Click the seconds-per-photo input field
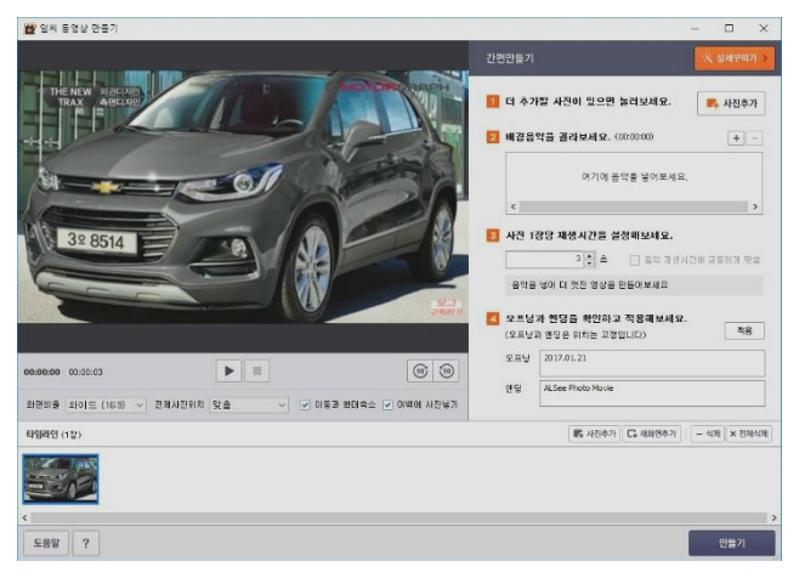This screenshot has width=799, height=578. (544, 259)
